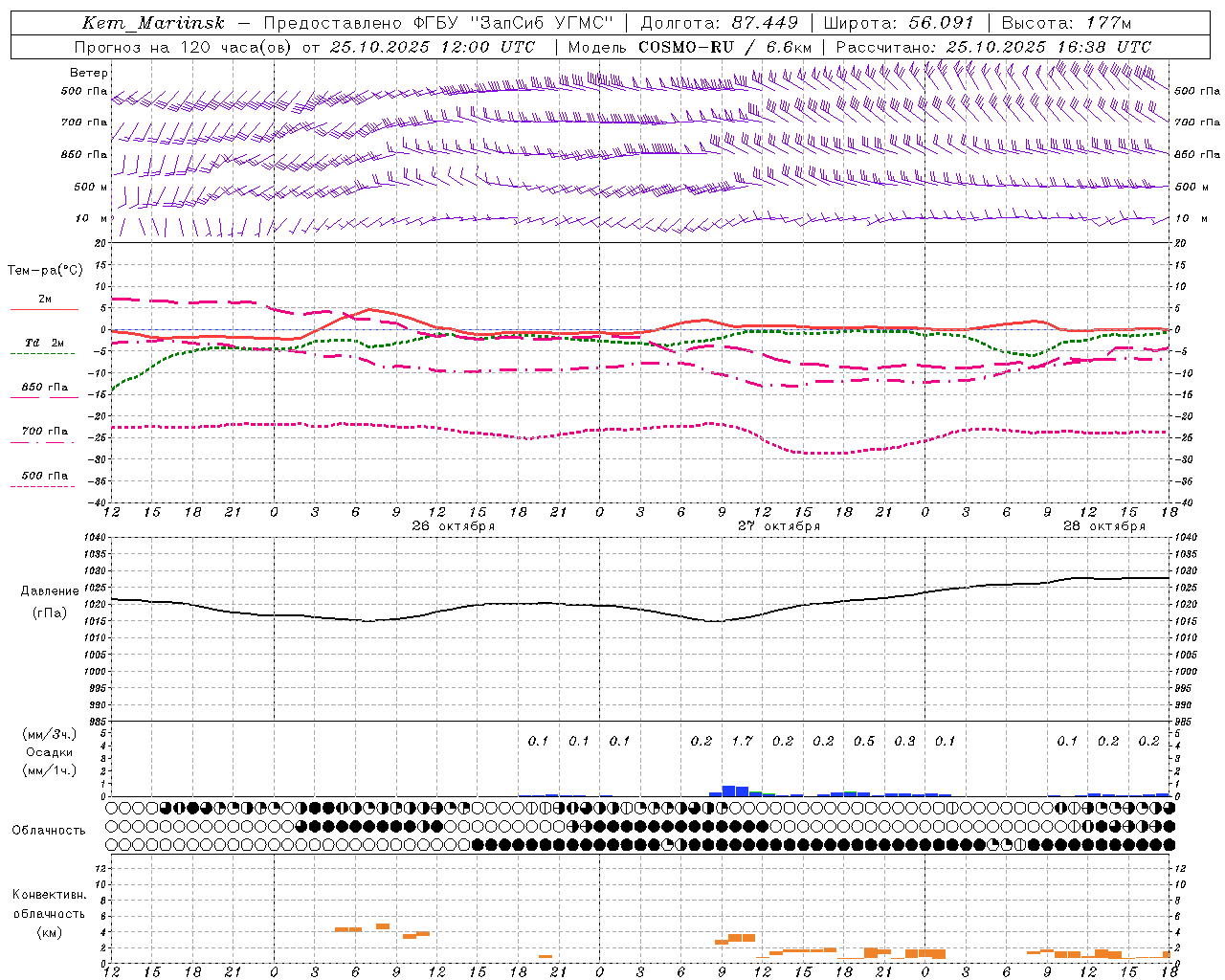Click the 0.3 three-hour precipitation value
The width and height of the screenshot is (1225, 980).
904,742
